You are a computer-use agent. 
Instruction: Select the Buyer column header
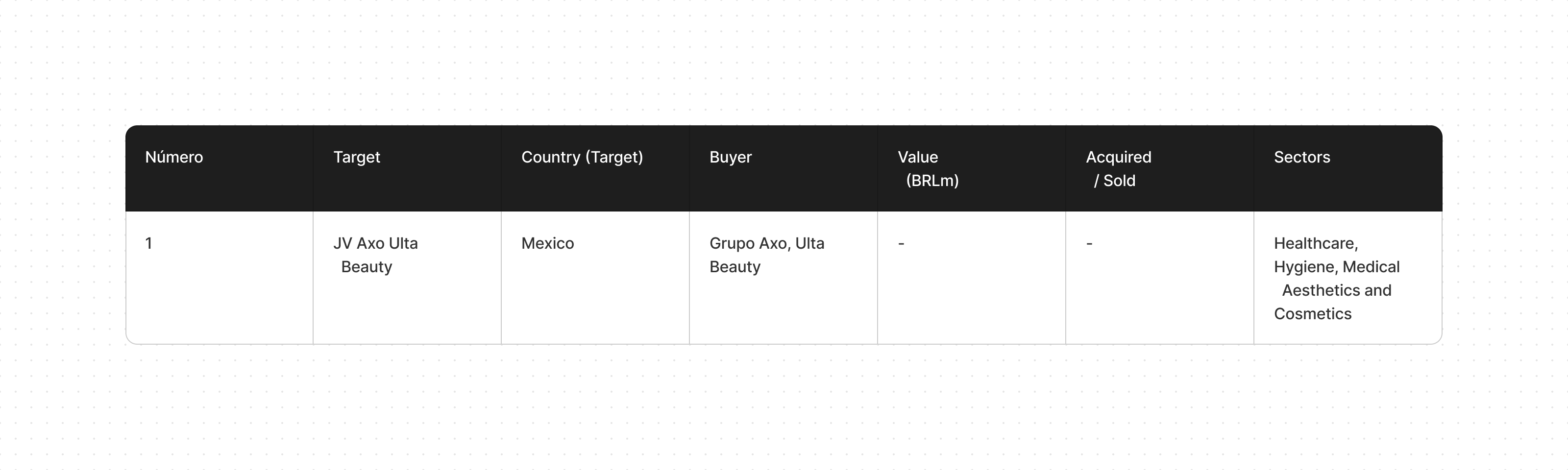(731, 157)
